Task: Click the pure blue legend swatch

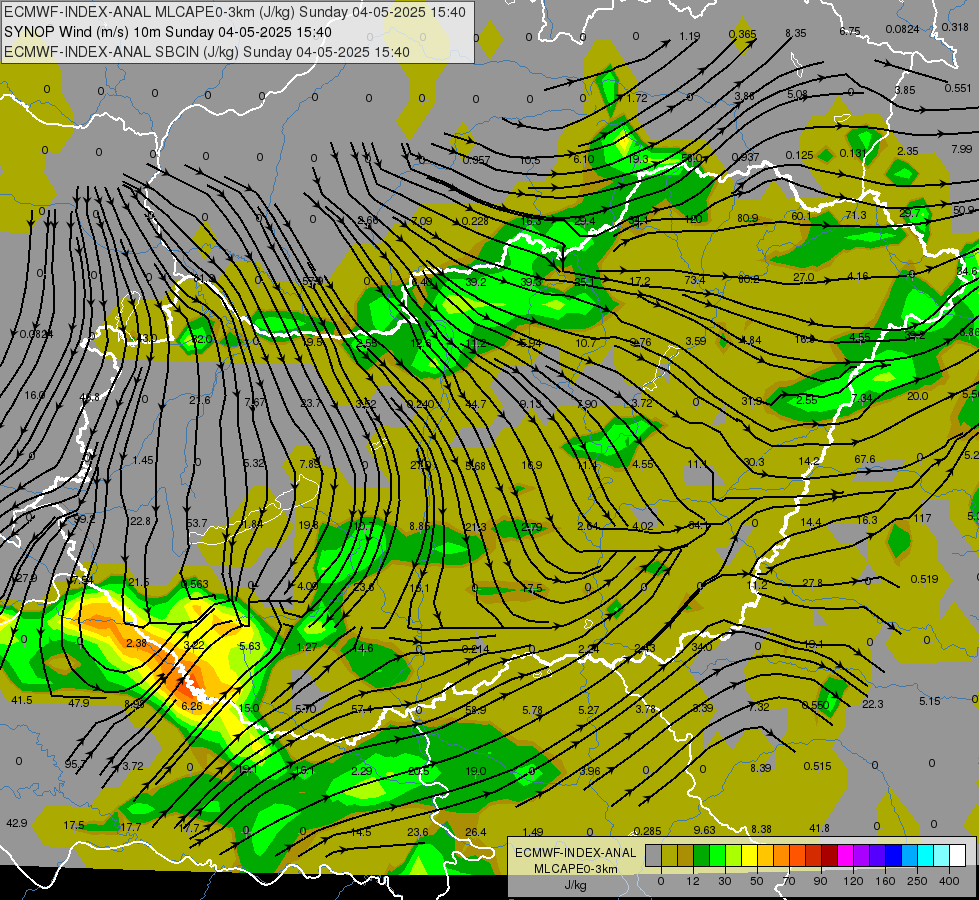Action: click(x=894, y=855)
